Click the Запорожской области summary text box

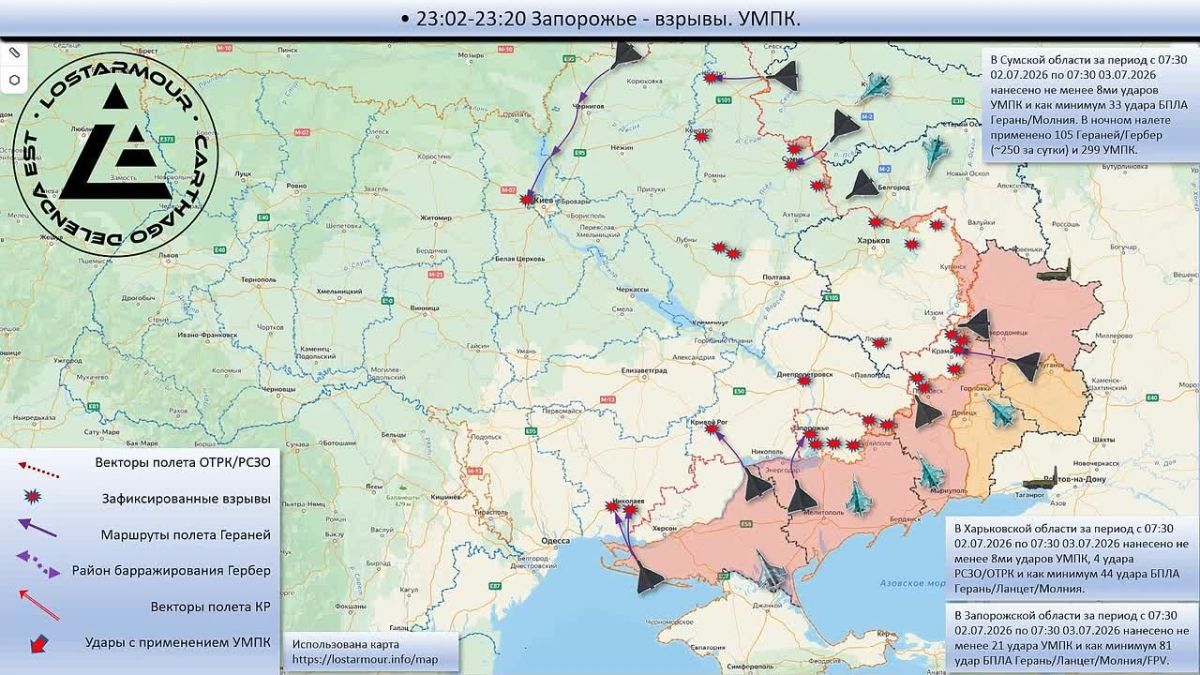[1072, 637]
